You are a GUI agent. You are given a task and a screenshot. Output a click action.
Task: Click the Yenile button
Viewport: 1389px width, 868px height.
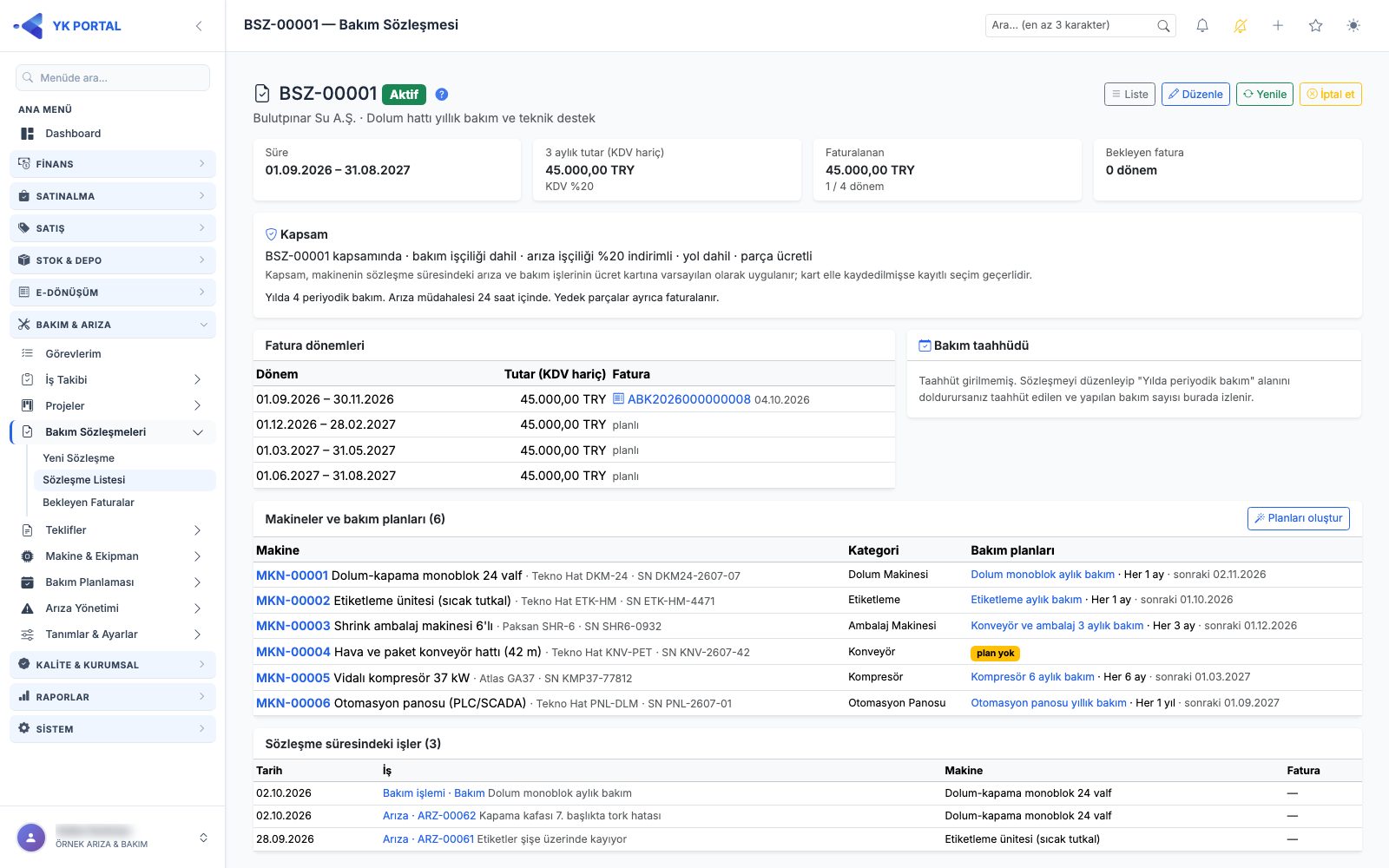click(x=1265, y=95)
